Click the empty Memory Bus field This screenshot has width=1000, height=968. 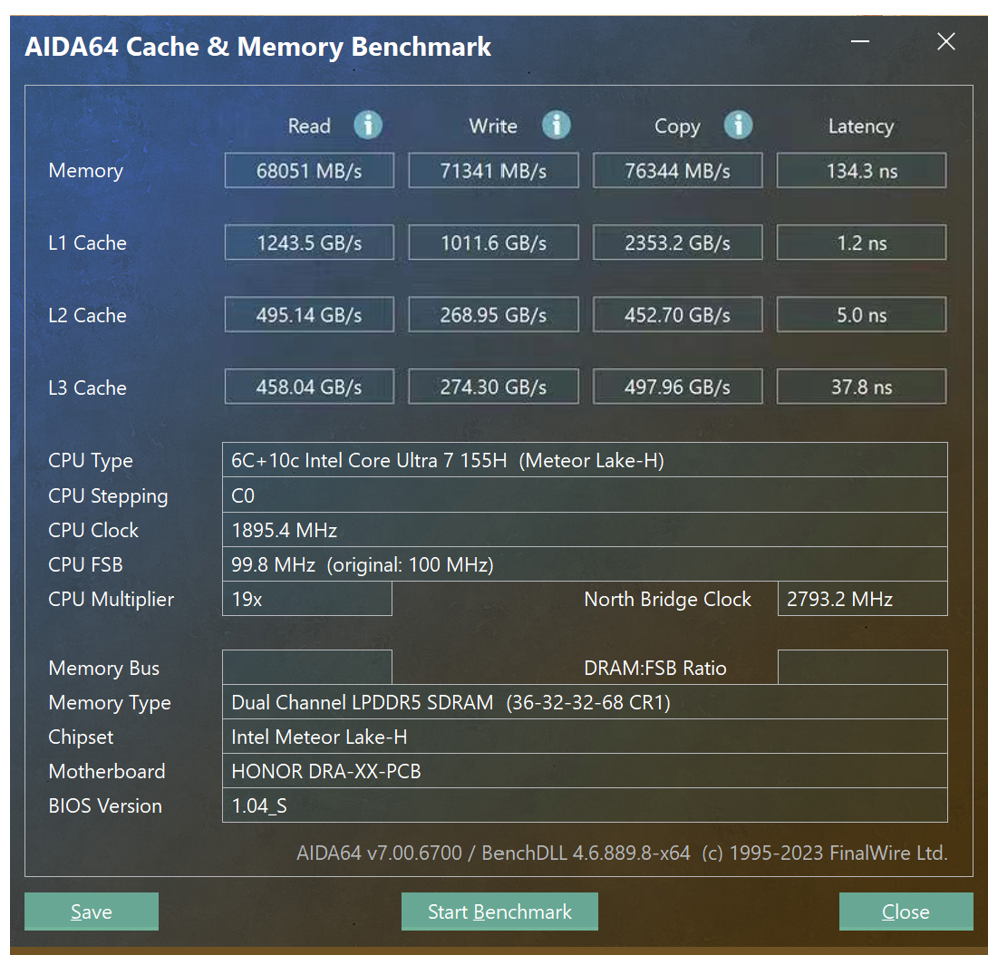pyautogui.click(x=307, y=667)
